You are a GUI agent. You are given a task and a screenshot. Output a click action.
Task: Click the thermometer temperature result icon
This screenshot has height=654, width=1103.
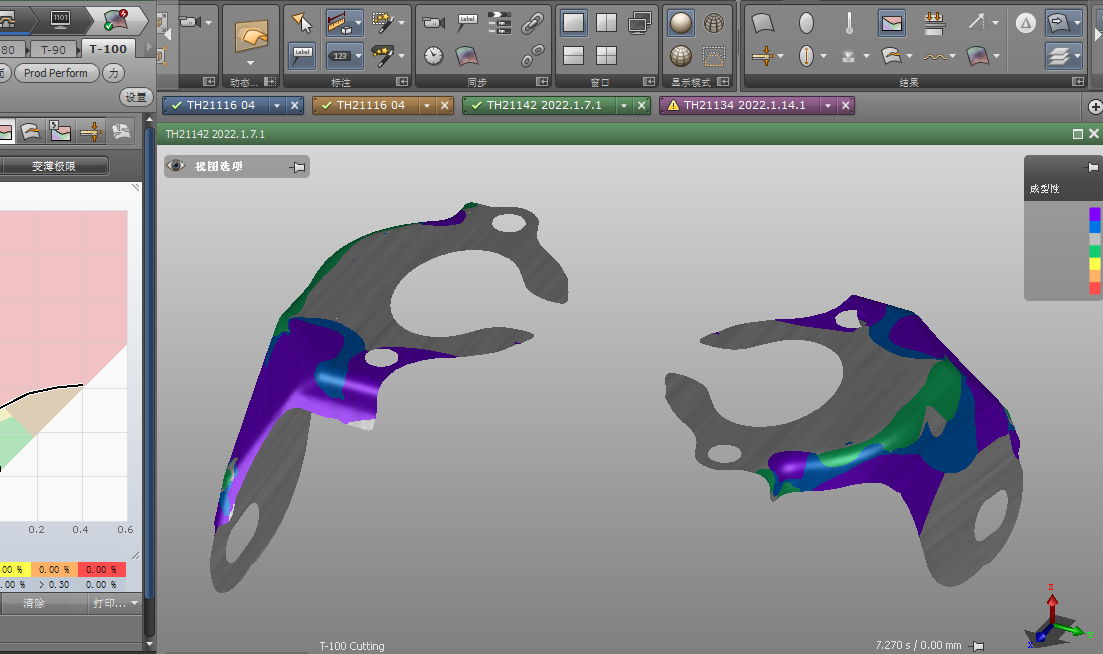tap(849, 23)
